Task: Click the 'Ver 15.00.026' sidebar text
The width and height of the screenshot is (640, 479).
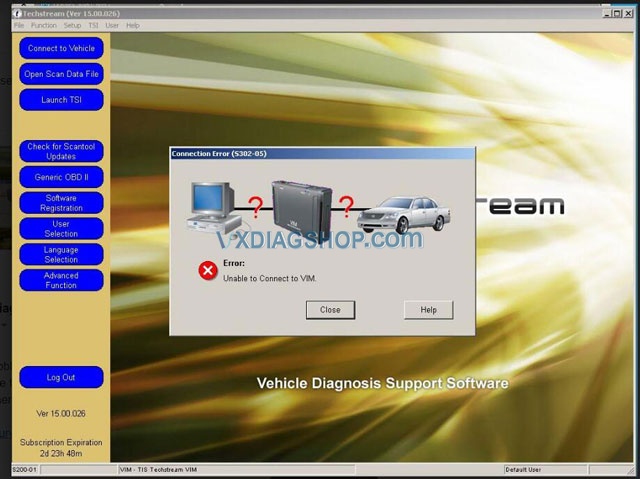Action: pos(61,413)
